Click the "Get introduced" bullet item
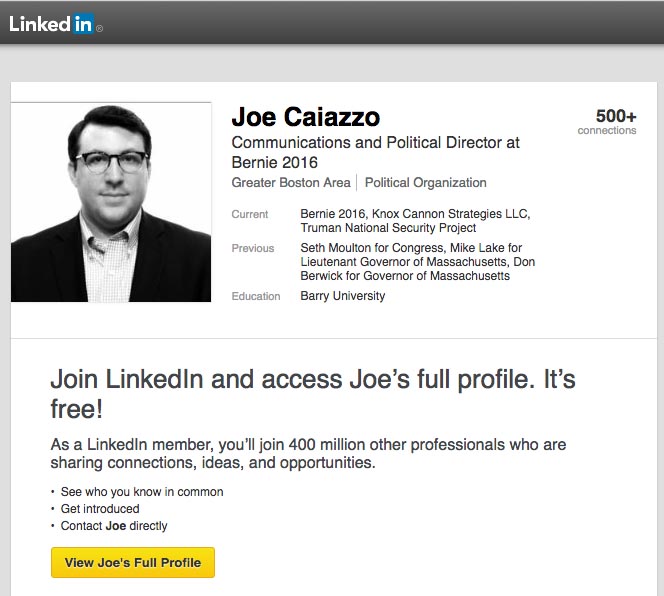664x596 pixels. click(x=100, y=509)
